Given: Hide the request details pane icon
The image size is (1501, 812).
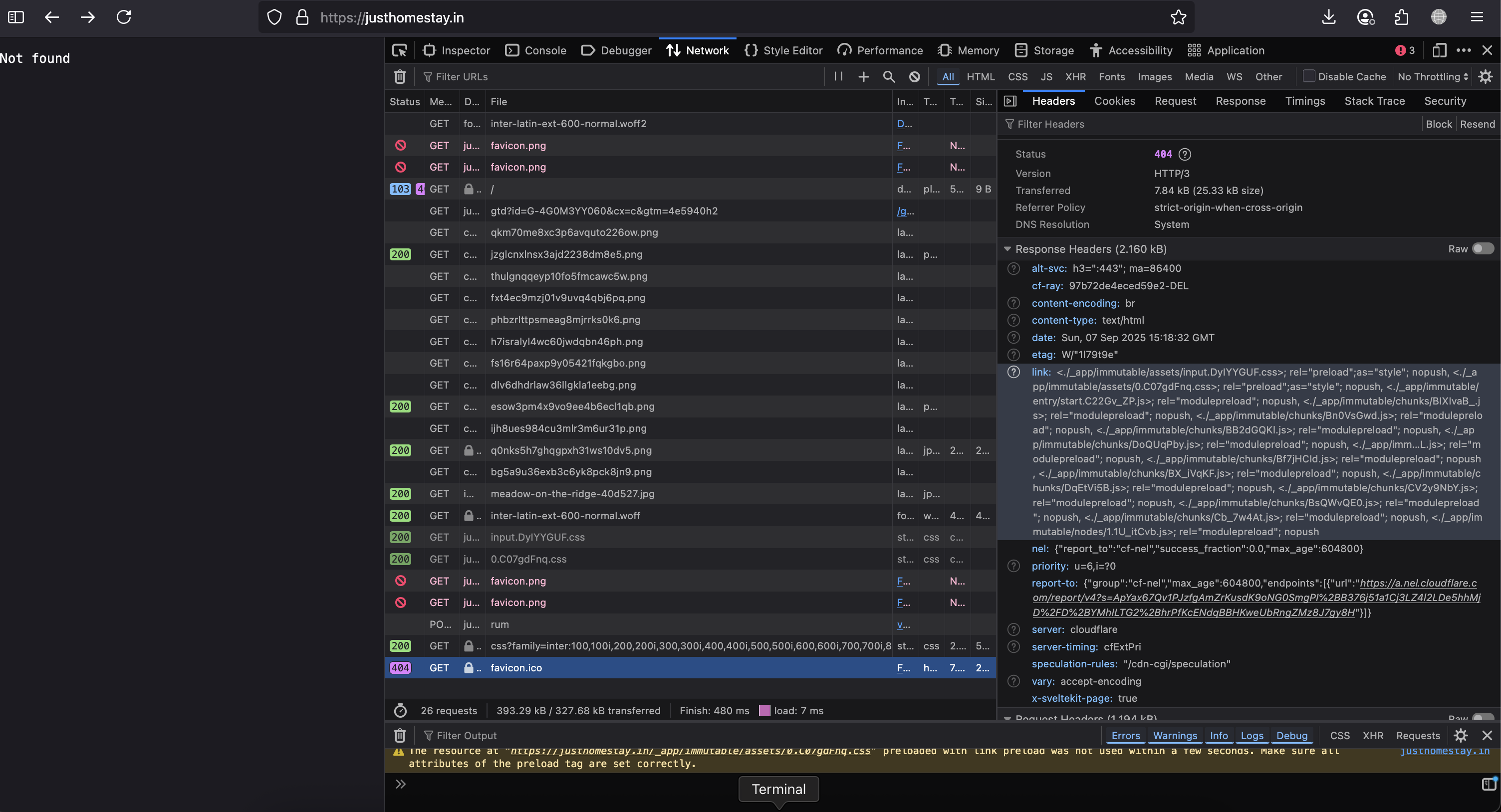Looking at the screenshot, I should [1010, 101].
